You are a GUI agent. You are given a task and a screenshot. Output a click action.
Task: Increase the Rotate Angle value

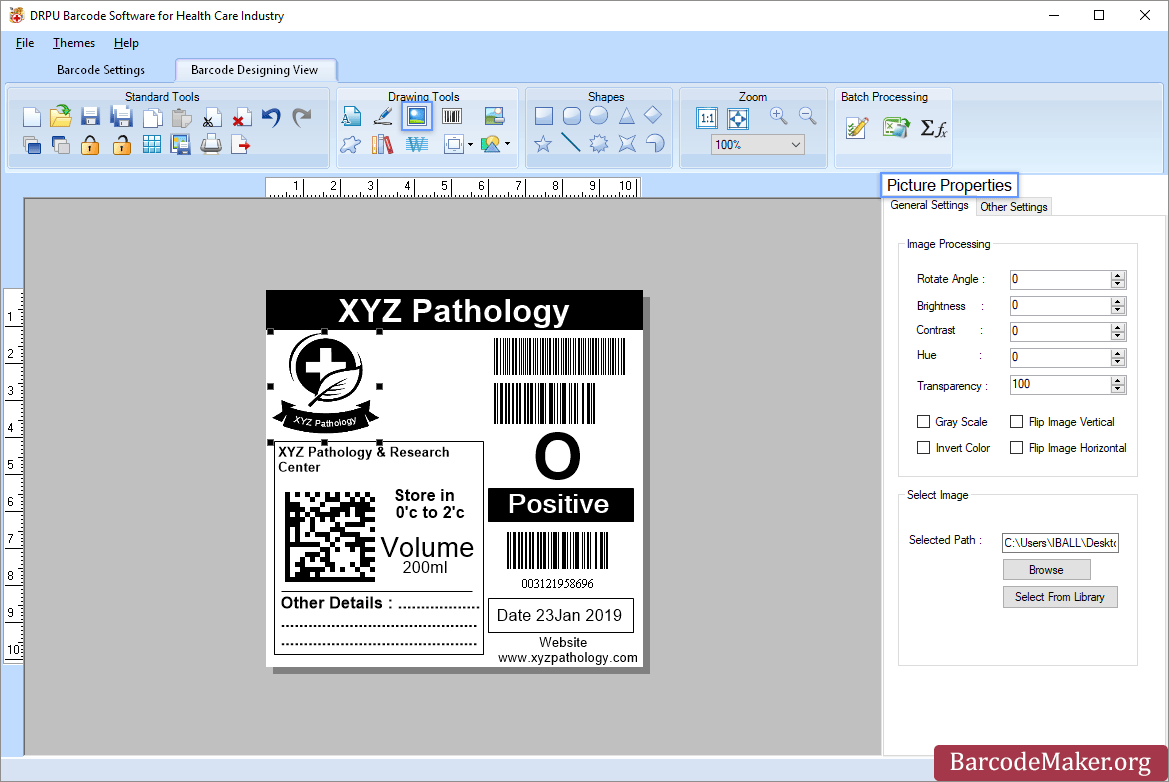(x=1117, y=275)
